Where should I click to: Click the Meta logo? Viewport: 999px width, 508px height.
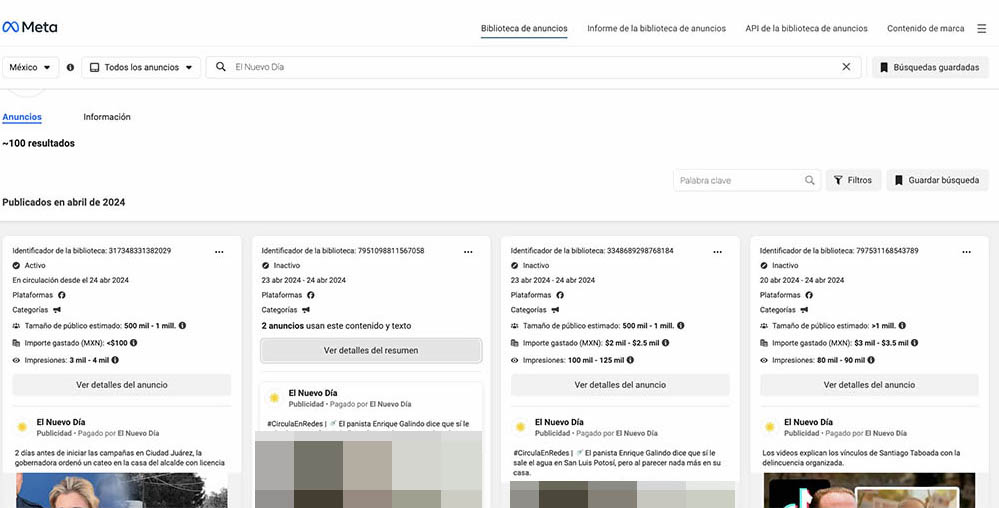tap(29, 27)
